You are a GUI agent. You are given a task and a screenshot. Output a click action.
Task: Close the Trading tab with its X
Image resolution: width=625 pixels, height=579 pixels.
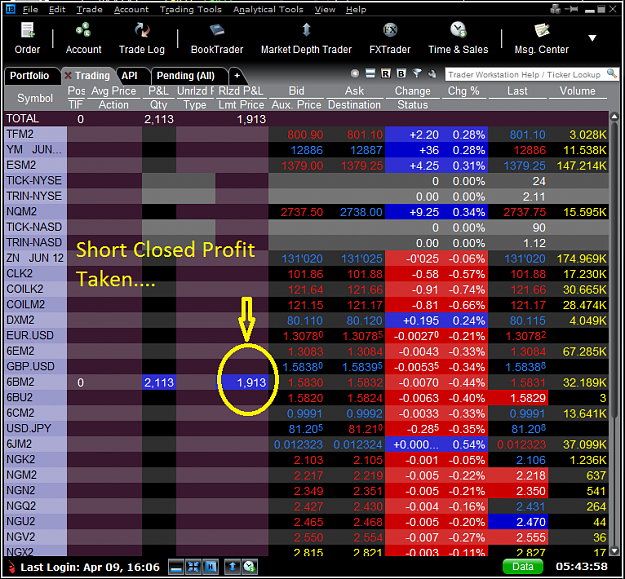click(68, 75)
